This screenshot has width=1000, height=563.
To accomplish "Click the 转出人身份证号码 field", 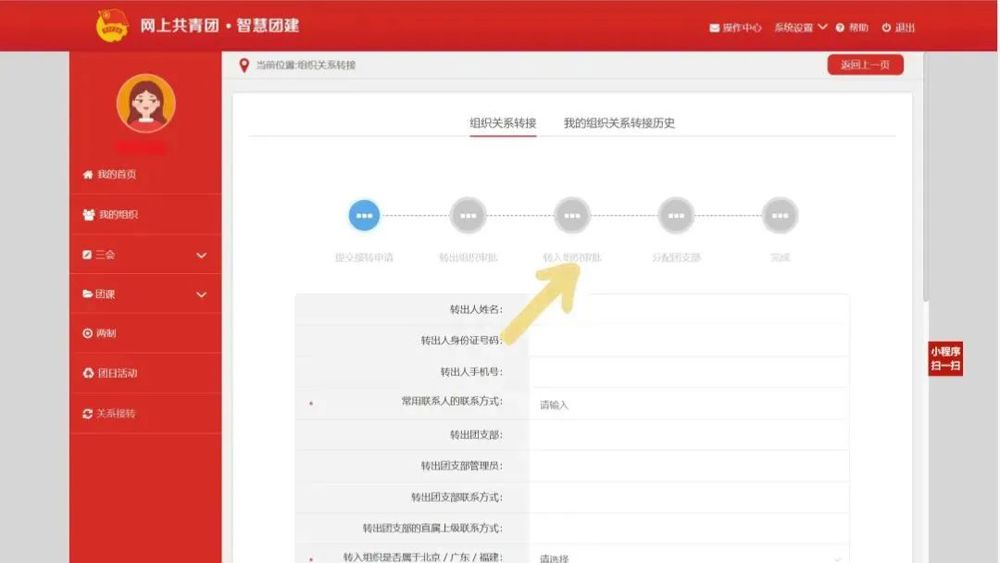I will pyautogui.click(x=689, y=340).
